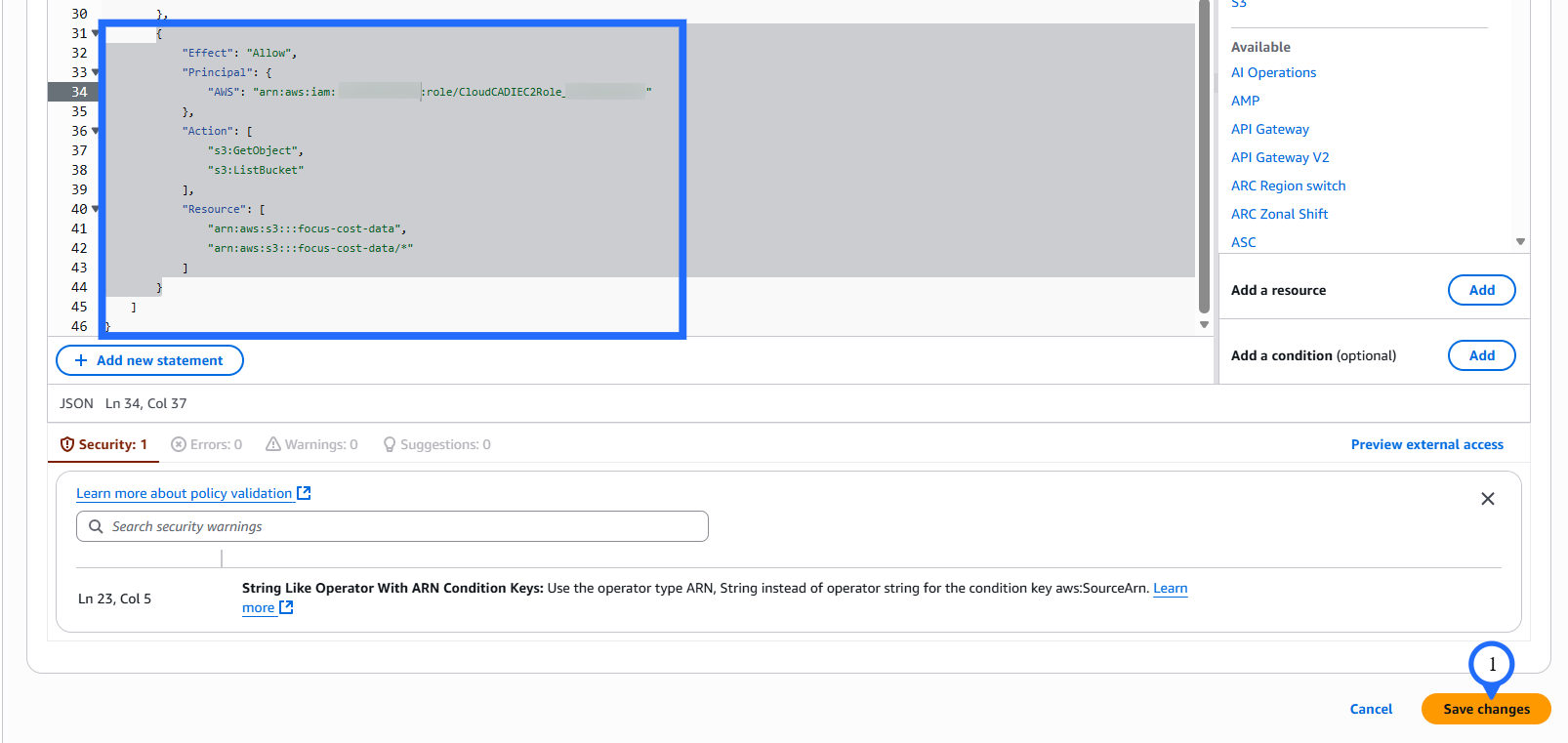Open Preview external access
The height and width of the screenshot is (743, 1568).
1426,444
